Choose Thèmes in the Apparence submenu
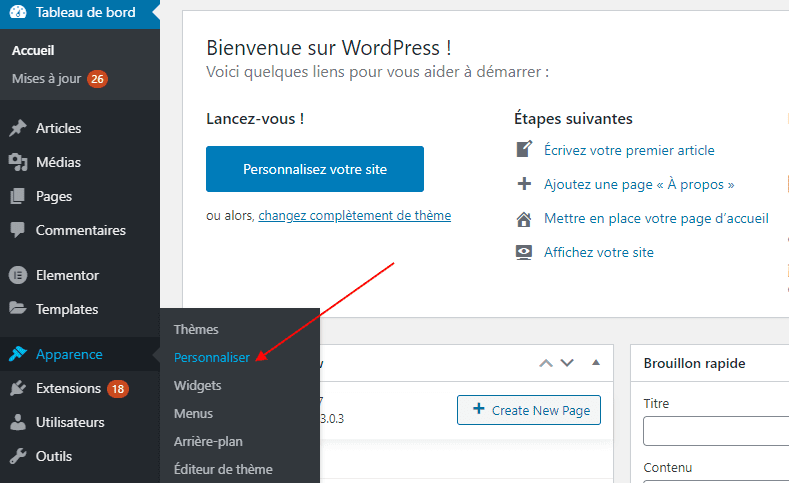This screenshot has width=789, height=483. pyautogui.click(x=196, y=330)
